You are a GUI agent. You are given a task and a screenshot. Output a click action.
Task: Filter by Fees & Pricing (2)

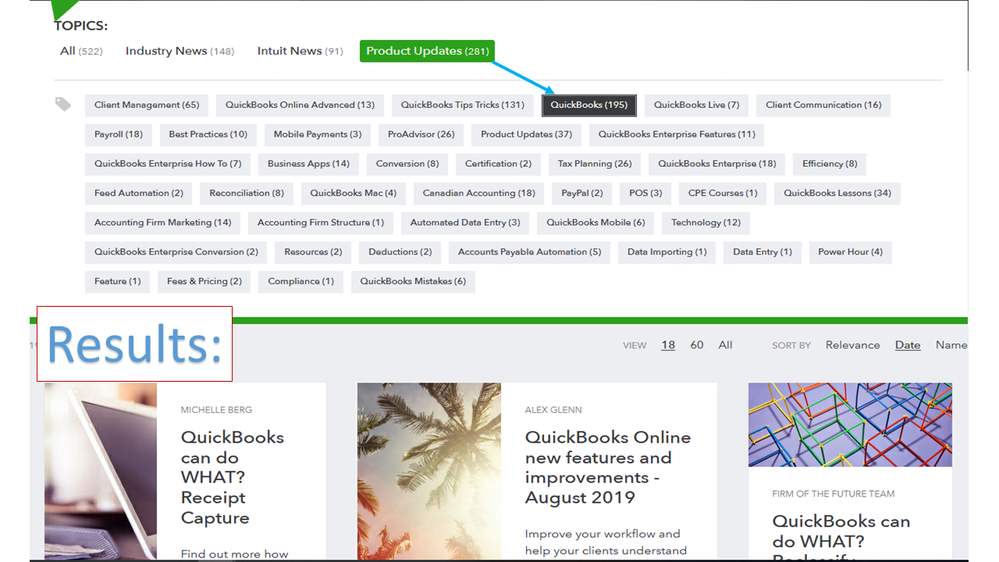point(204,281)
